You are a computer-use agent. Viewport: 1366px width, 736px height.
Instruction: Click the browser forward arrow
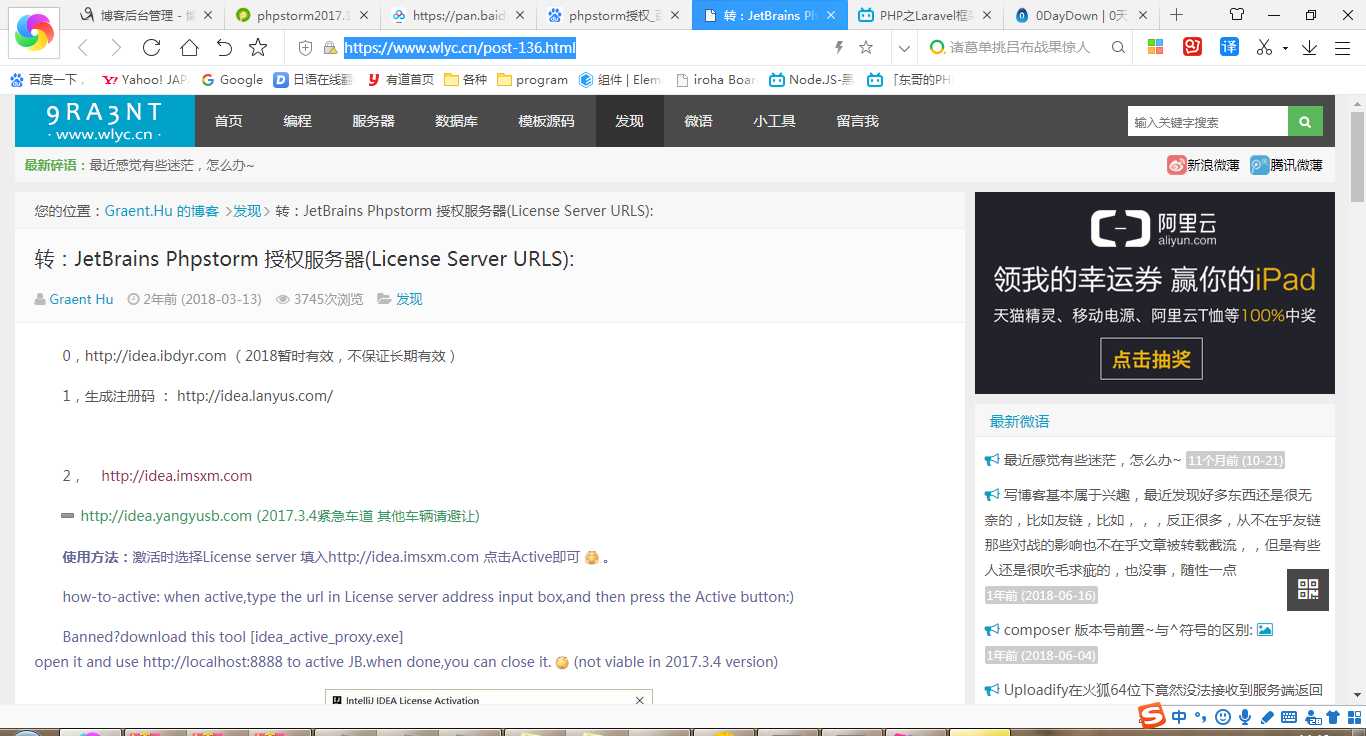(117, 48)
